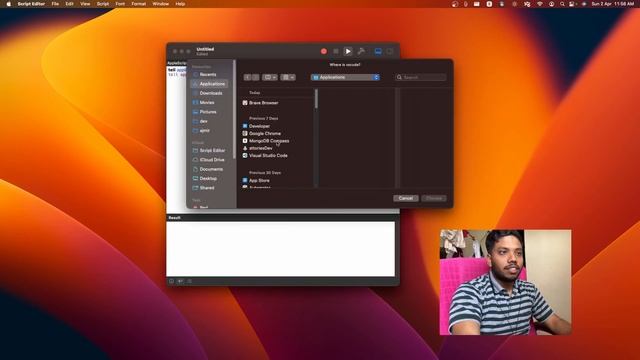Run the script with the Play button

coord(348,51)
